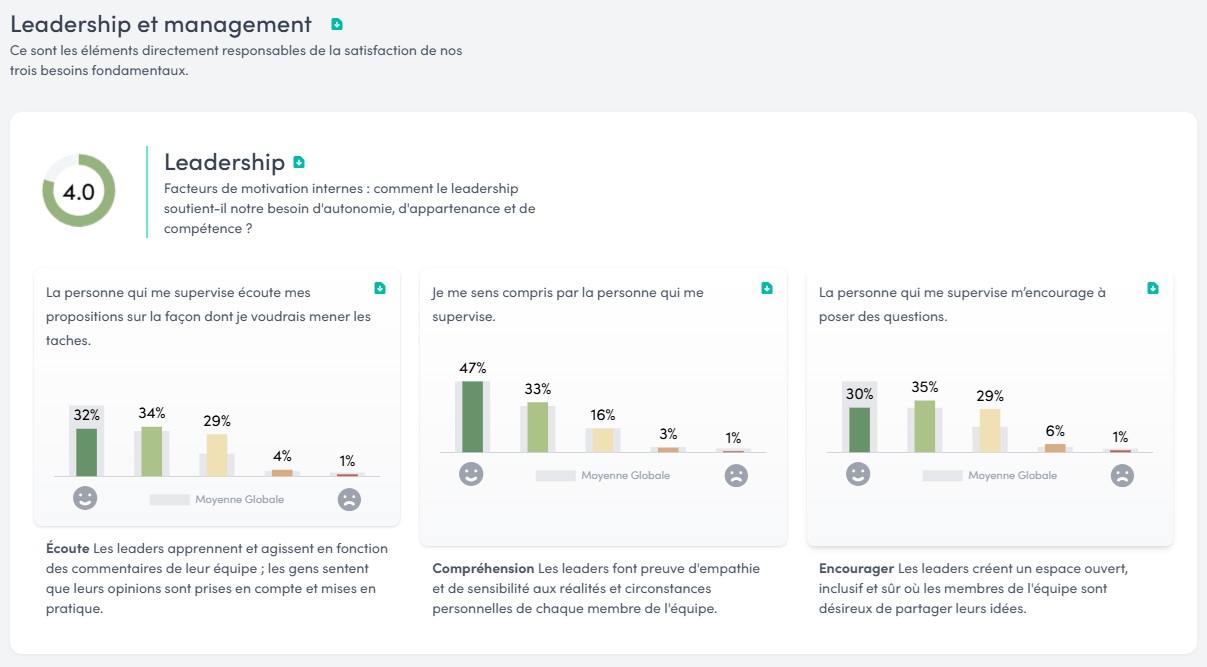Click the Leadership section heading text

click(x=224, y=162)
